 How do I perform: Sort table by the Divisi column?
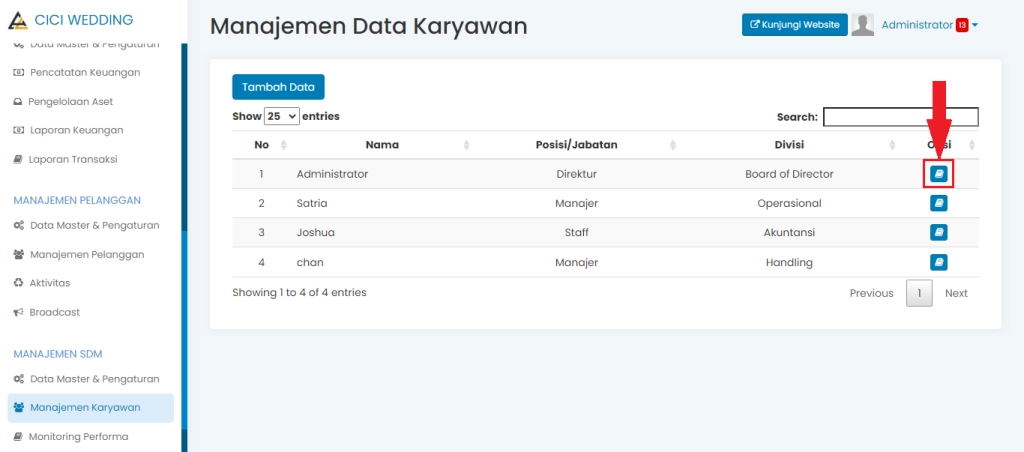(789, 145)
